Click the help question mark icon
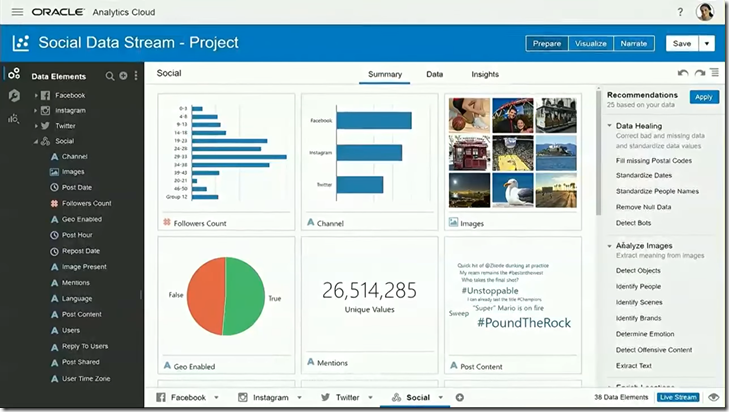Screen dimensions: 729x412 click(x=680, y=12)
